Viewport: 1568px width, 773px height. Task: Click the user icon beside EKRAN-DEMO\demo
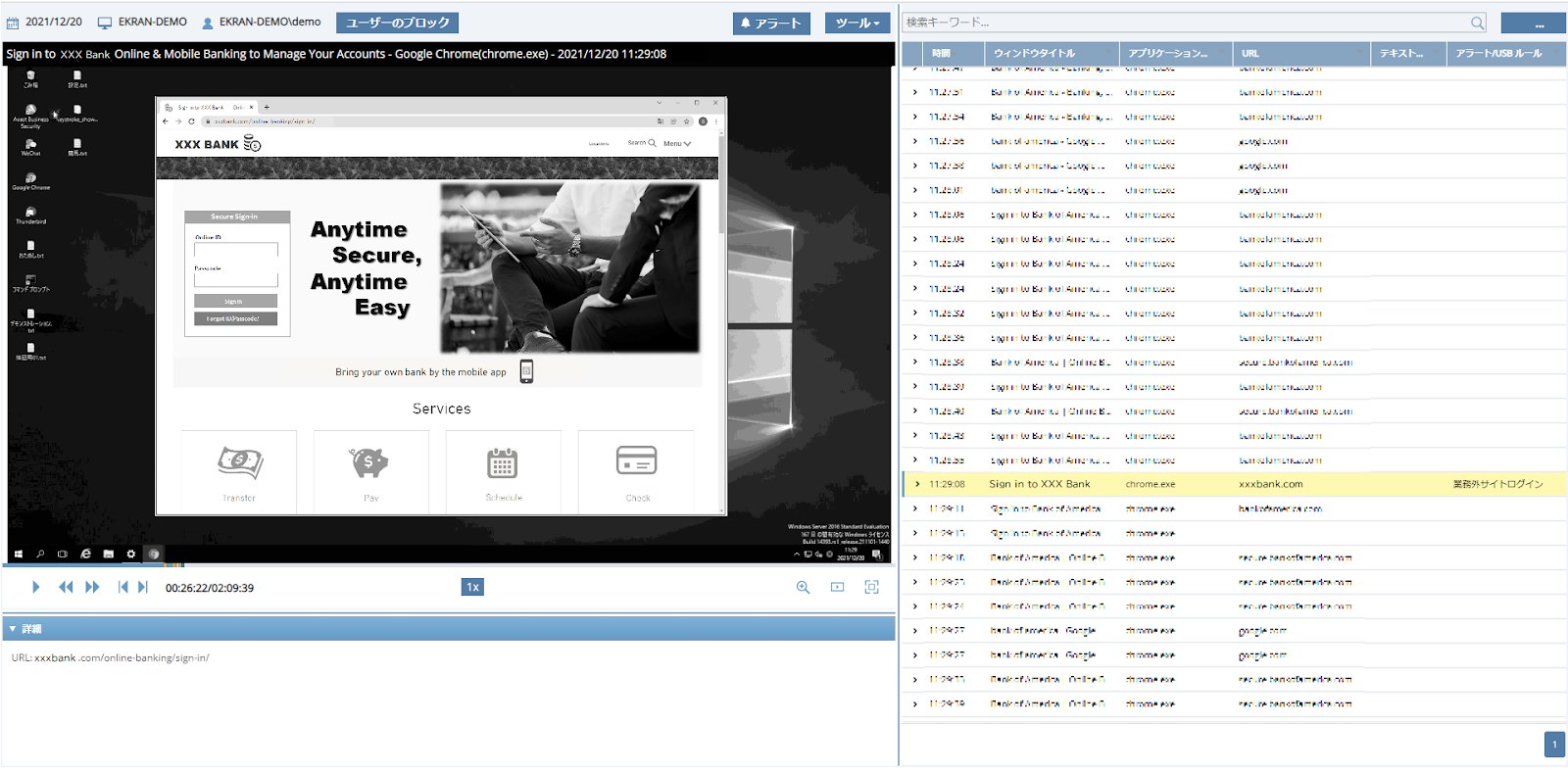tap(208, 23)
